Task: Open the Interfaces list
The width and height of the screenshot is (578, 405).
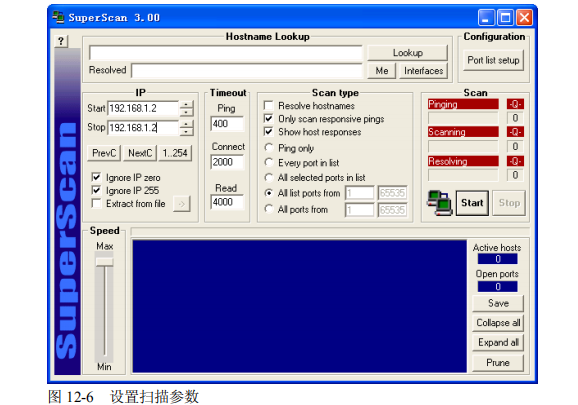Action: click(424, 71)
